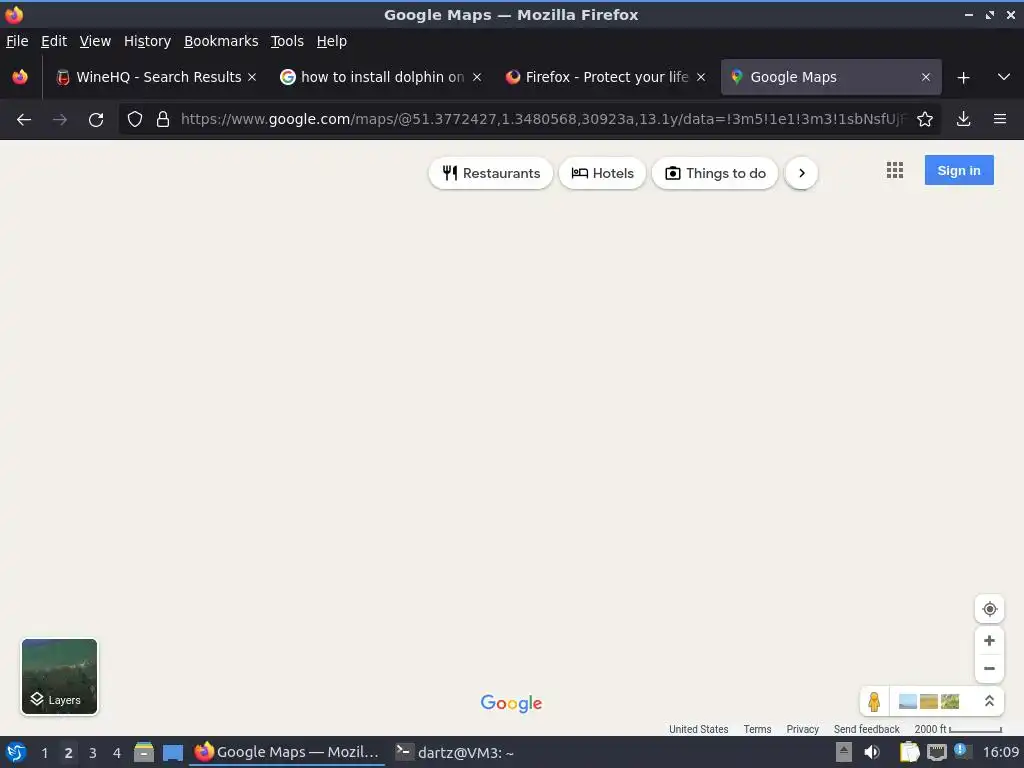This screenshot has height=768, width=1024.
Task: Close the WineHQ Search Results tab
Action: click(252, 77)
